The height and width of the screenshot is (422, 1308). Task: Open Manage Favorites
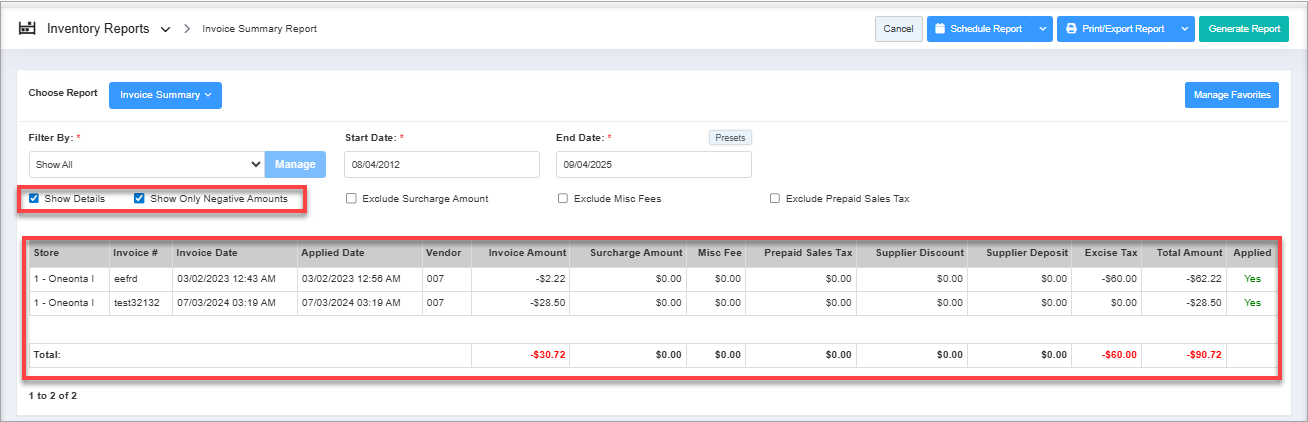coord(1231,95)
